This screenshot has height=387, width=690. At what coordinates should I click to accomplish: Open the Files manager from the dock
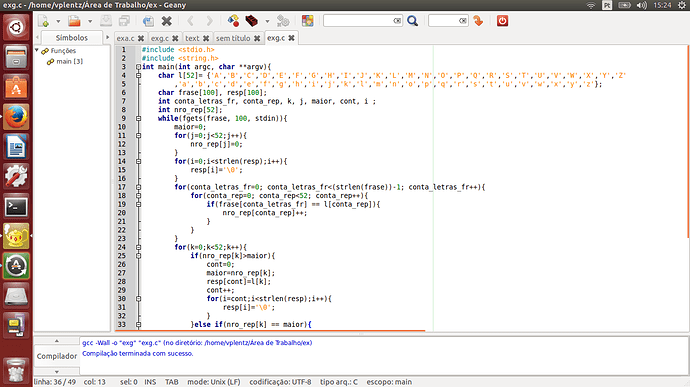click(x=16, y=57)
